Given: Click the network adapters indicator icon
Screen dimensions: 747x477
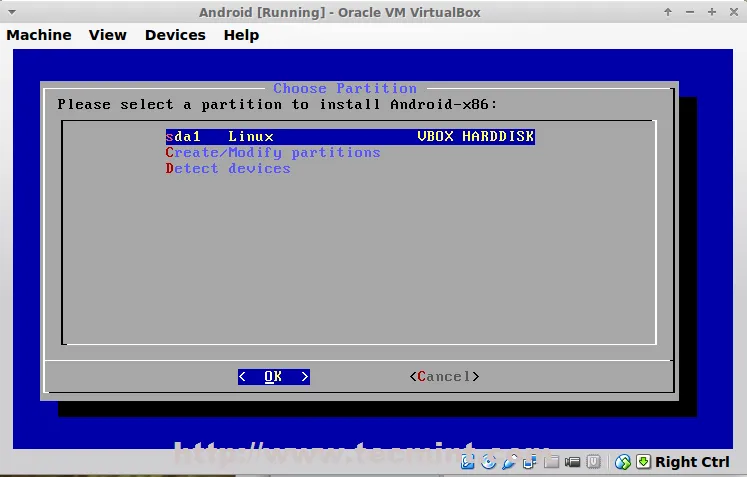Looking at the screenshot, I should (530, 462).
